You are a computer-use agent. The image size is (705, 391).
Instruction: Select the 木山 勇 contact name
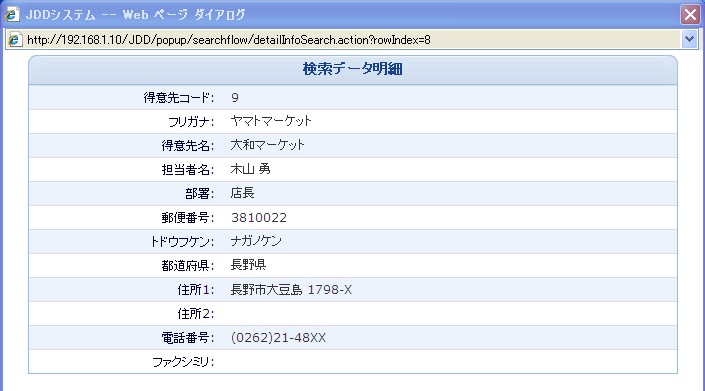point(250,169)
